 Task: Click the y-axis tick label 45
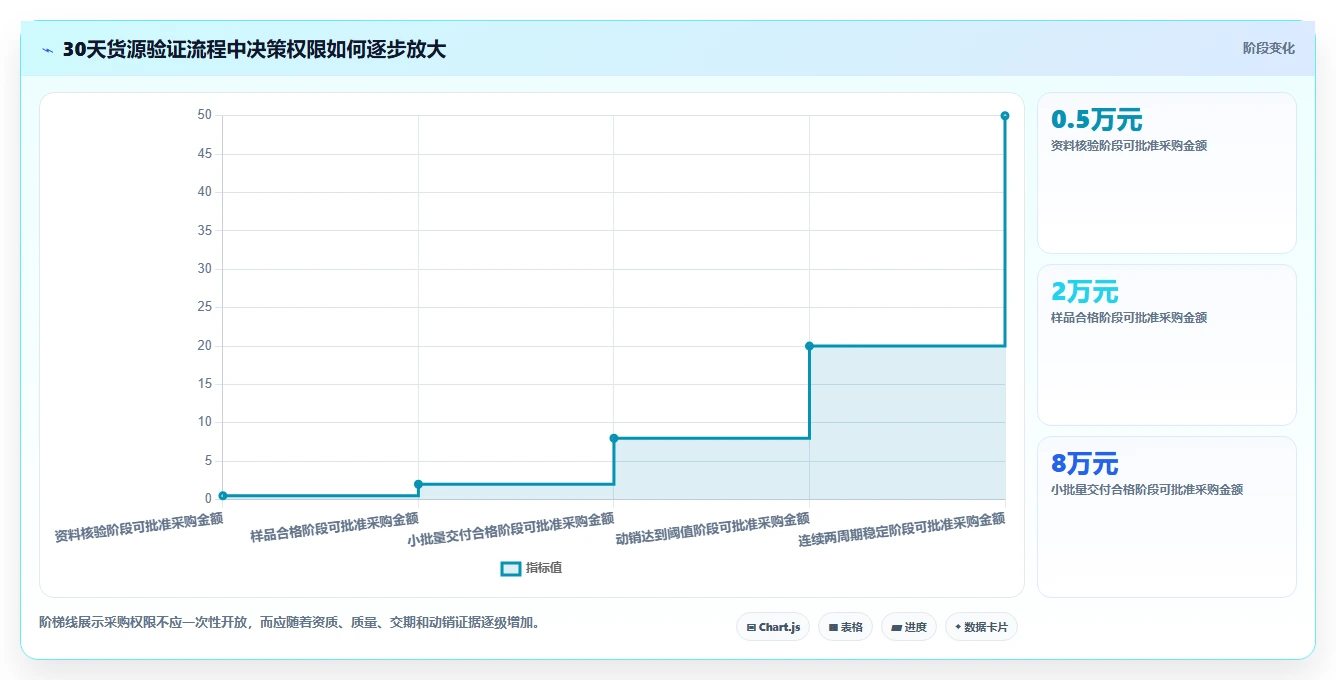(x=205, y=154)
